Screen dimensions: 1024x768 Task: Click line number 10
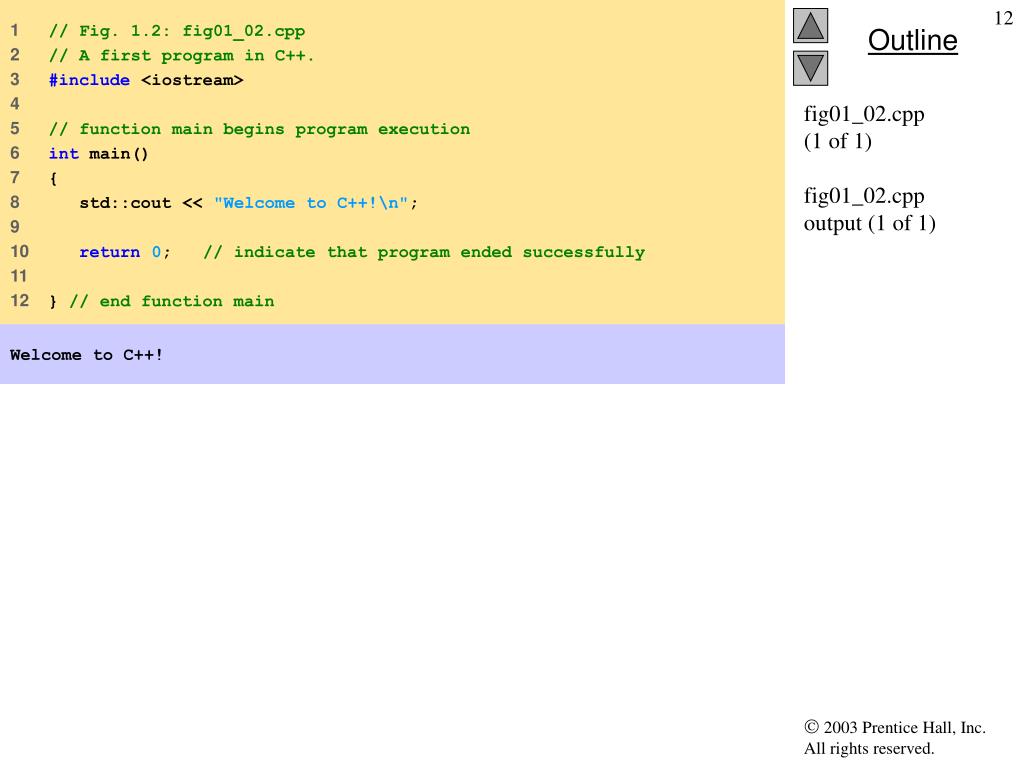point(20,251)
